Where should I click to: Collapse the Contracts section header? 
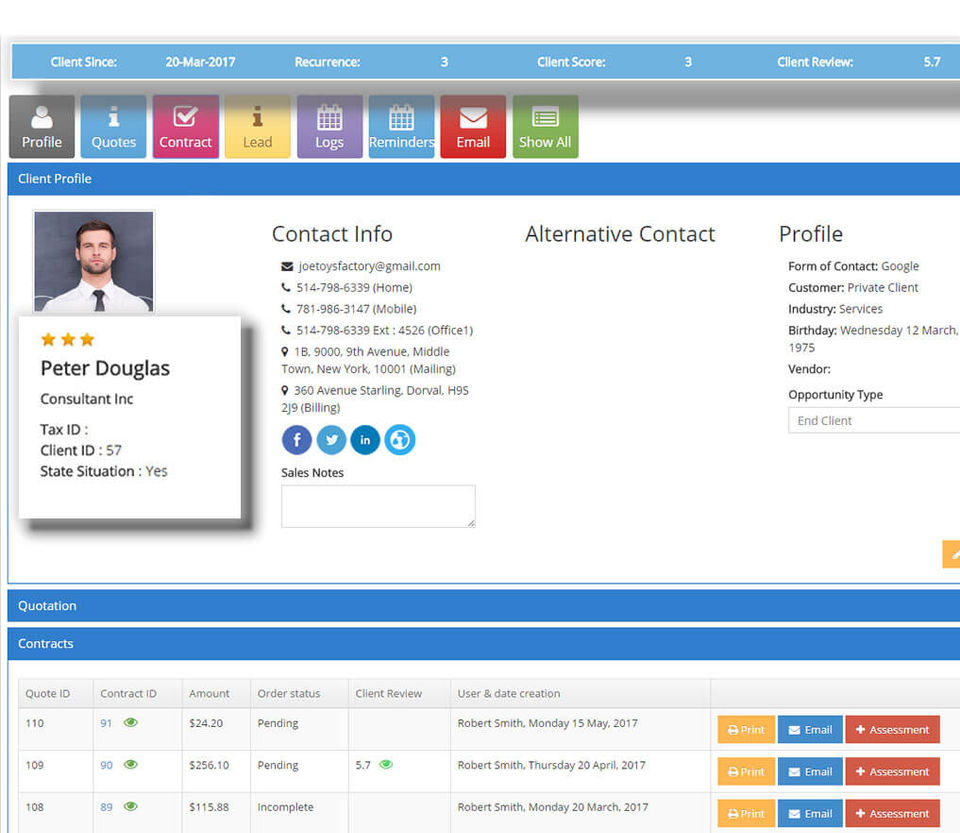pos(484,644)
